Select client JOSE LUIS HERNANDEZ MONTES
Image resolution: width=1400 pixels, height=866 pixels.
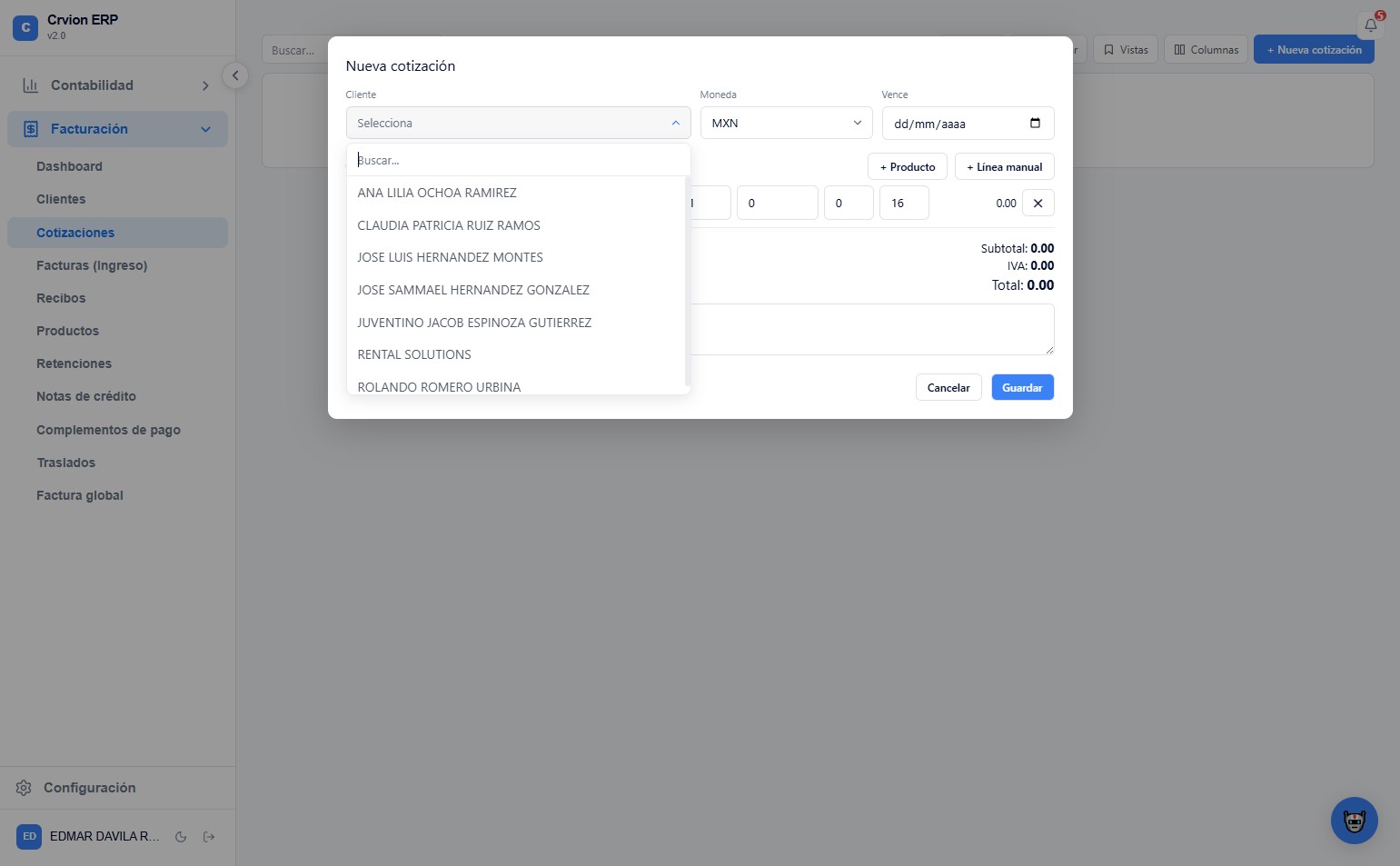tap(516, 257)
